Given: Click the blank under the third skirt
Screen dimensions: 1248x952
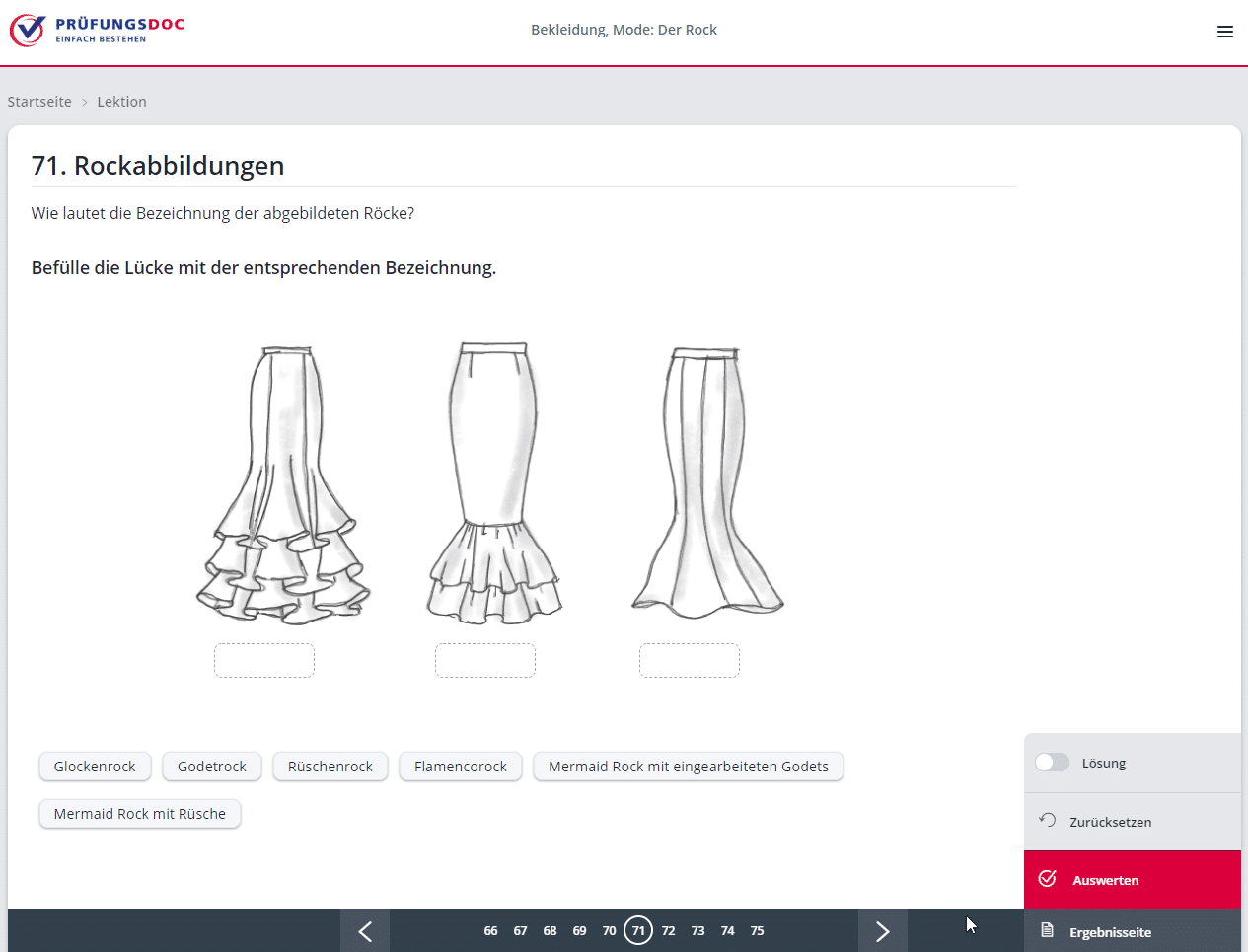Looking at the screenshot, I should coord(690,661).
